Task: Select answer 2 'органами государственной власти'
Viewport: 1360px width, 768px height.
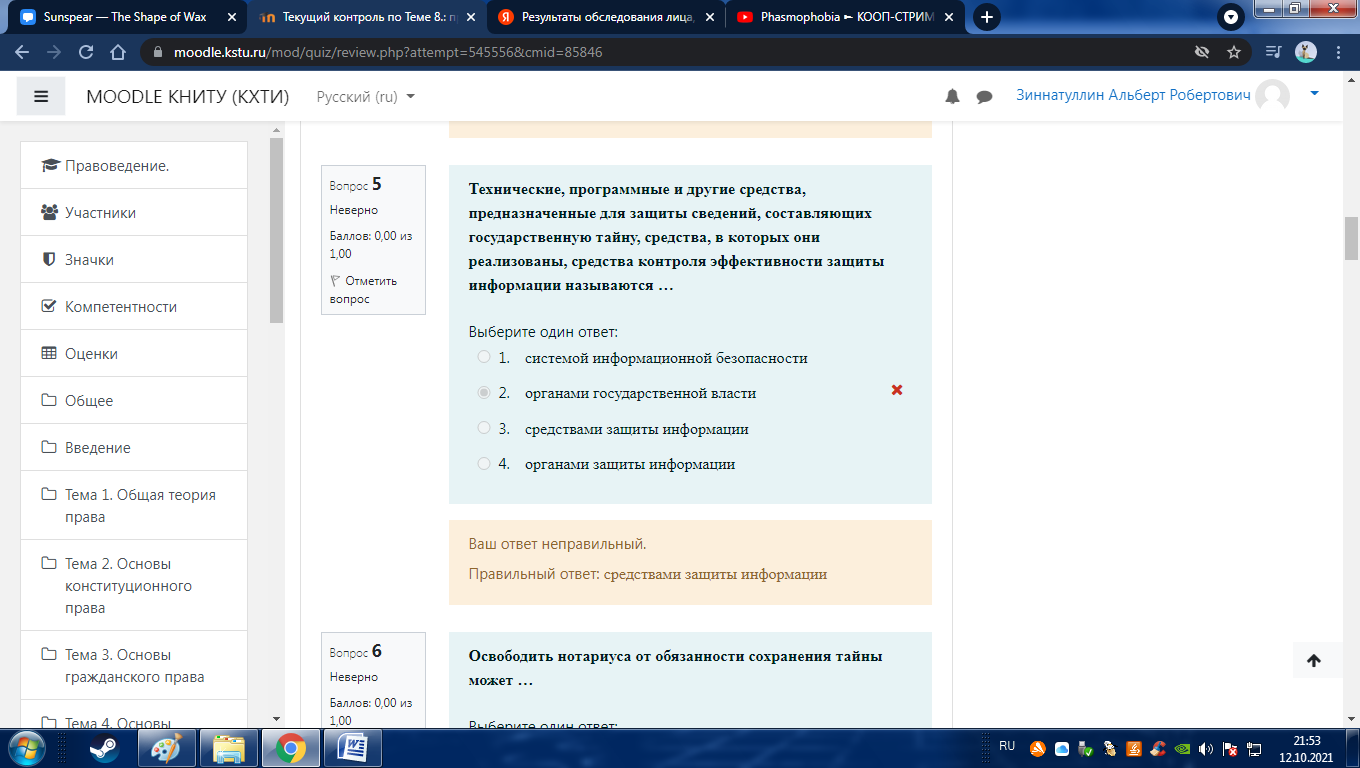Action: tap(484, 393)
